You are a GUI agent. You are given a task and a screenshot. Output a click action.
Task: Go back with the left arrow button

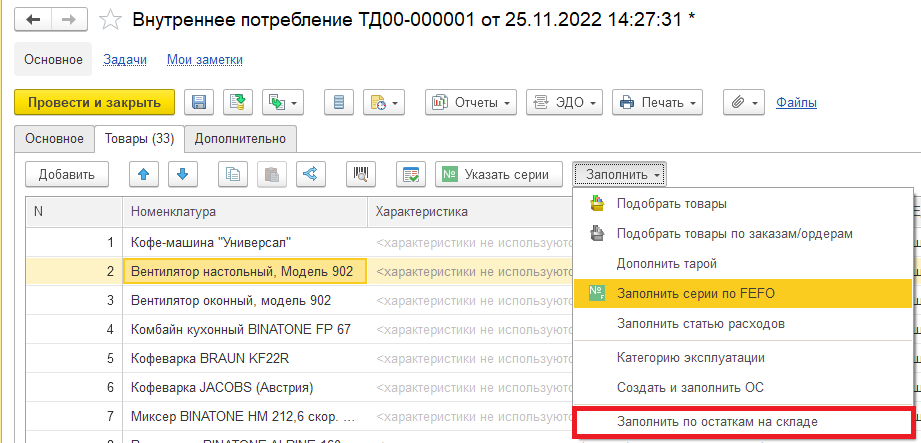click(x=33, y=20)
